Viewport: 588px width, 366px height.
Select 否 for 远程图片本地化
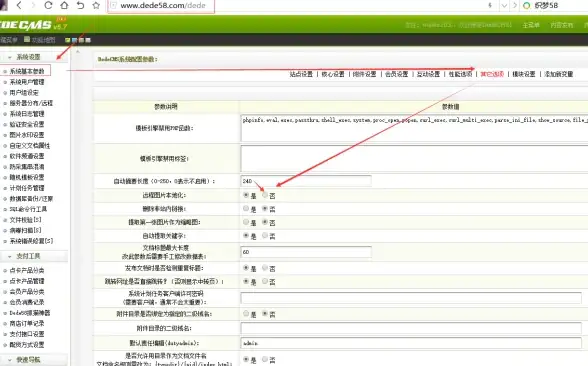coord(265,195)
